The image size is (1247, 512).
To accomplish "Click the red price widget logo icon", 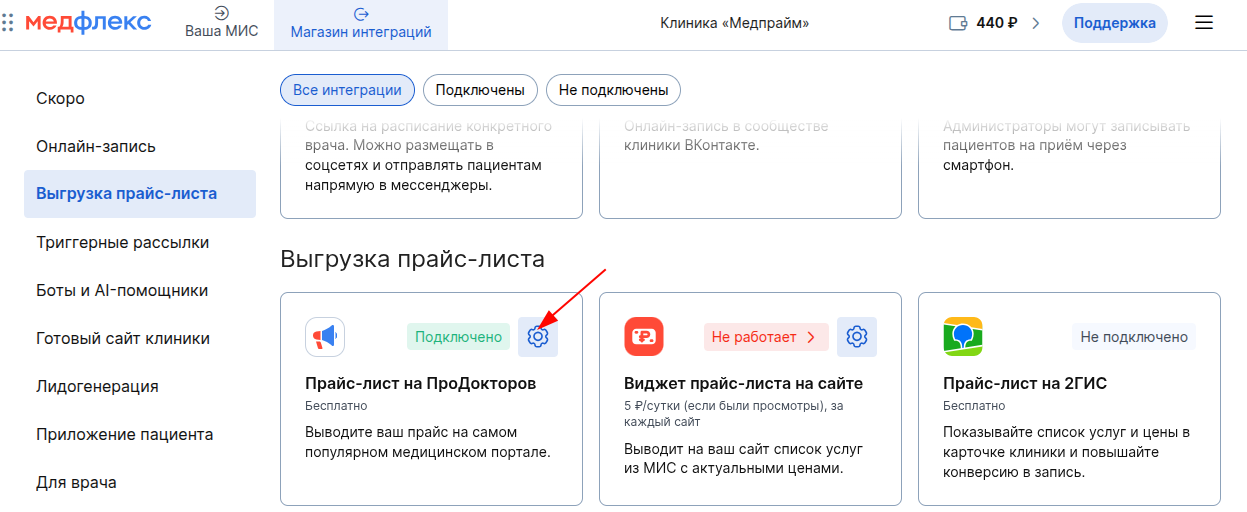I will click(x=644, y=337).
